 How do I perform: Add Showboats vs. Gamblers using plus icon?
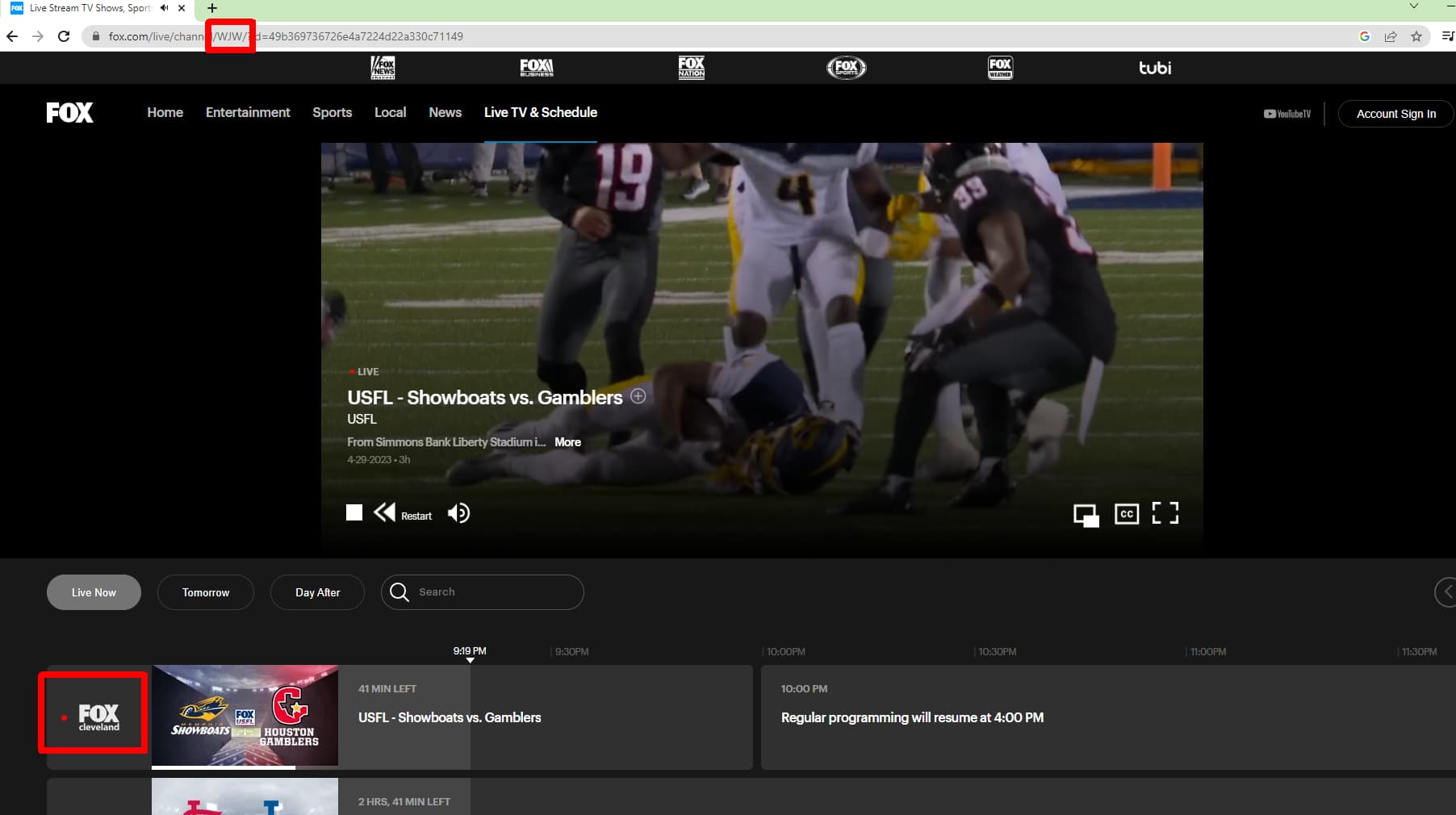pos(638,396)
